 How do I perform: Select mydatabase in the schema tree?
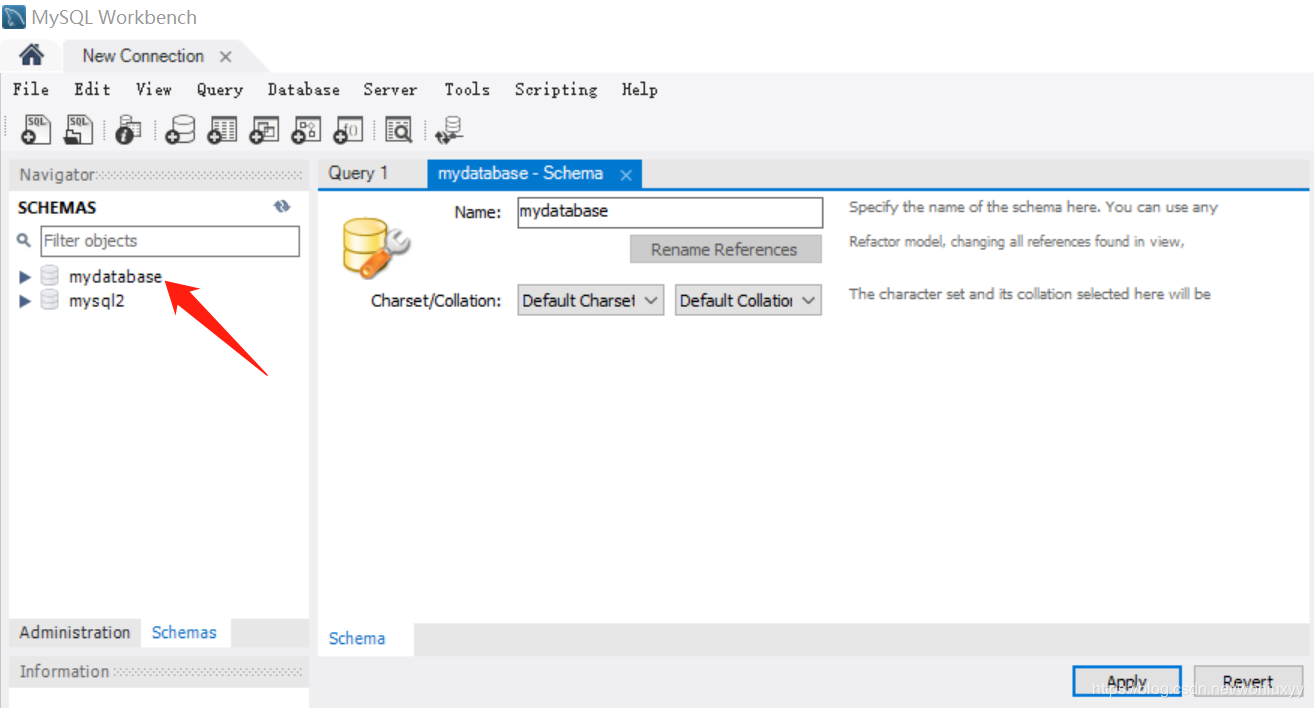(115, 277)
